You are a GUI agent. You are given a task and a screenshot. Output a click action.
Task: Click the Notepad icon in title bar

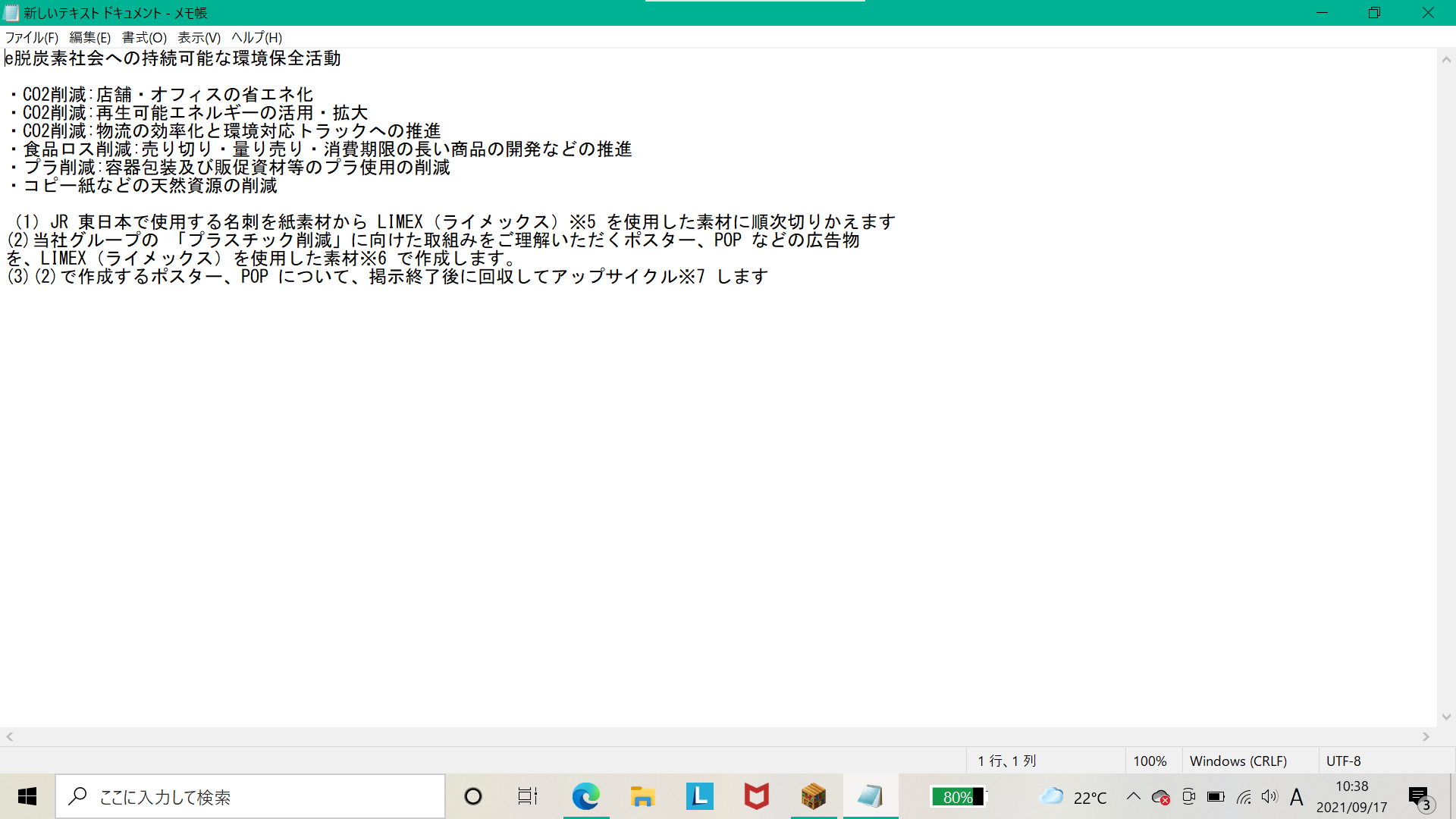[11, 13]
